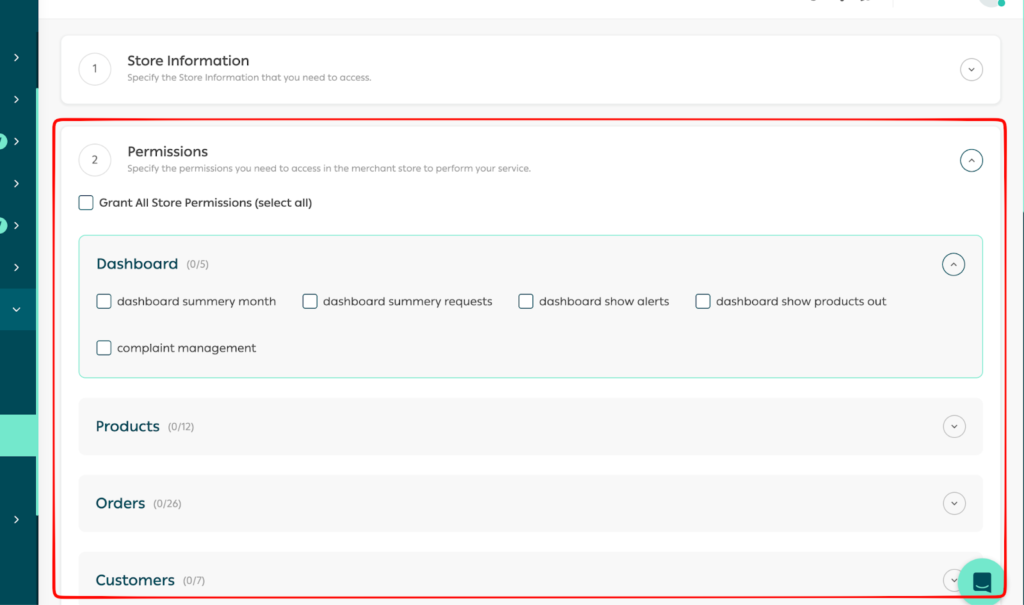1024x605 pixels.
Task: Click the step 2 number circle
Action: tap(95, 160)
